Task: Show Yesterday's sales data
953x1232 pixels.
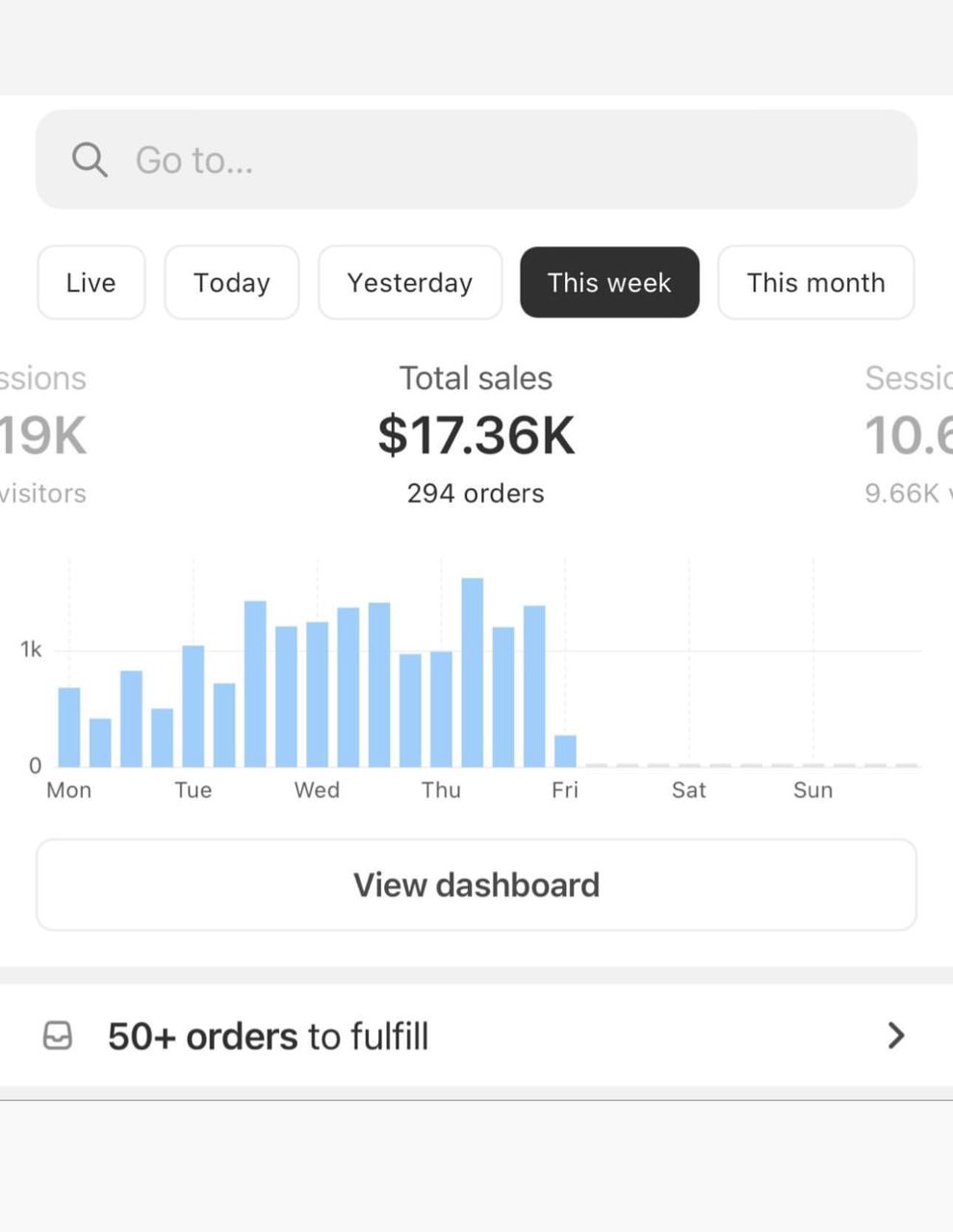Action: [410, 283]
